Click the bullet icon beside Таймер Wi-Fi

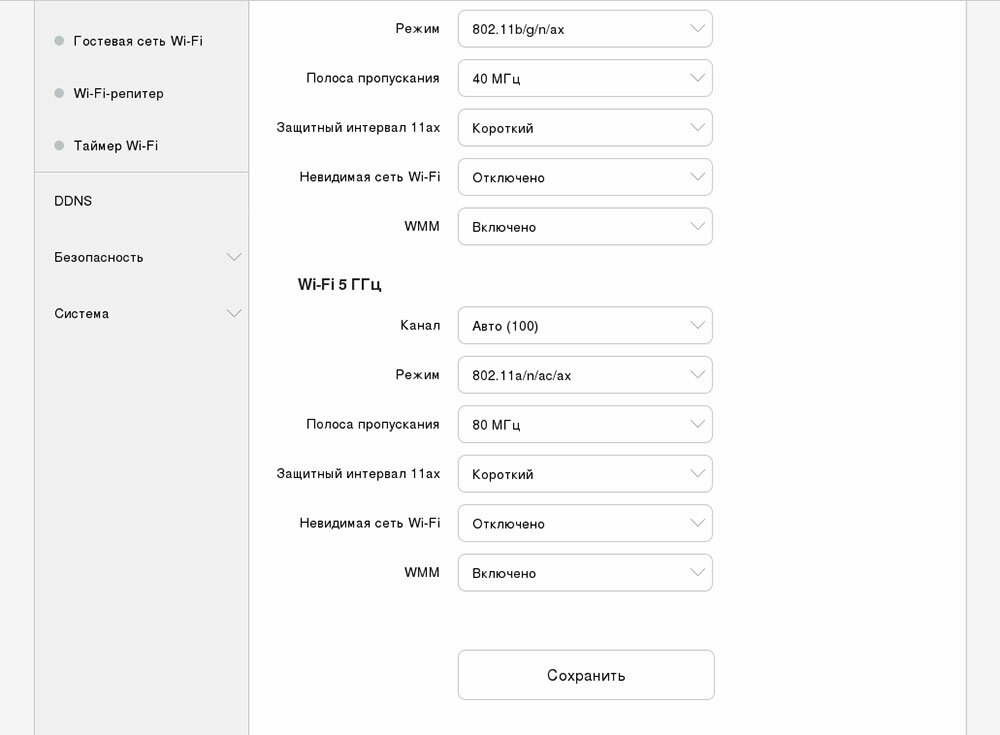coord(59,145)
